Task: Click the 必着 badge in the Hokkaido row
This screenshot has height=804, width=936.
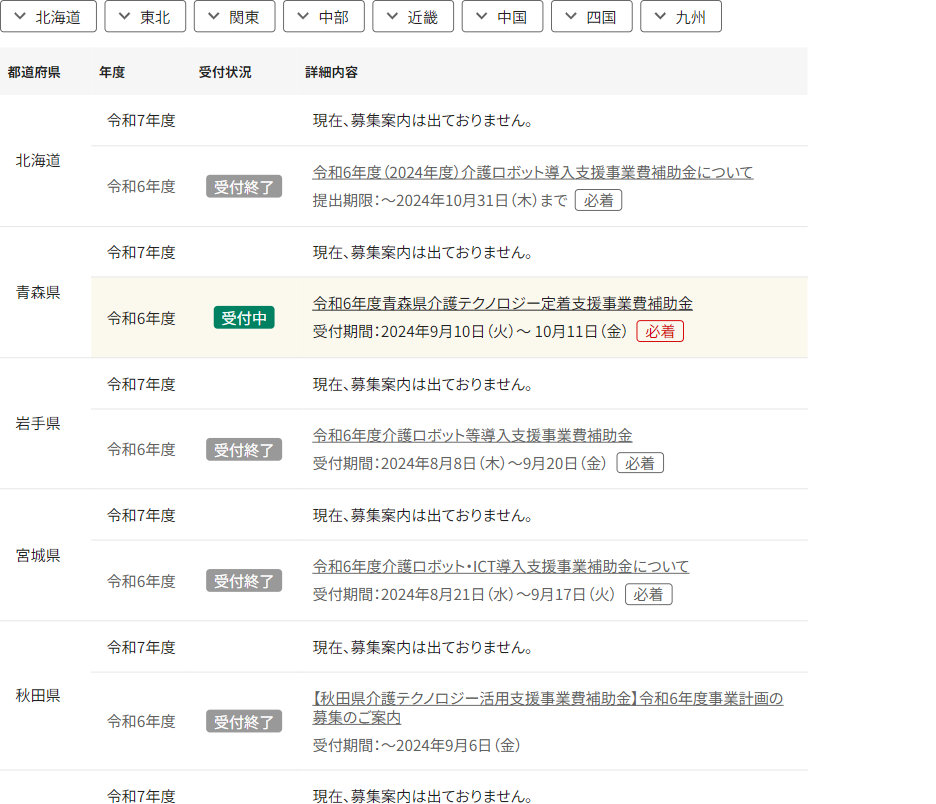Action: point(598,200)
